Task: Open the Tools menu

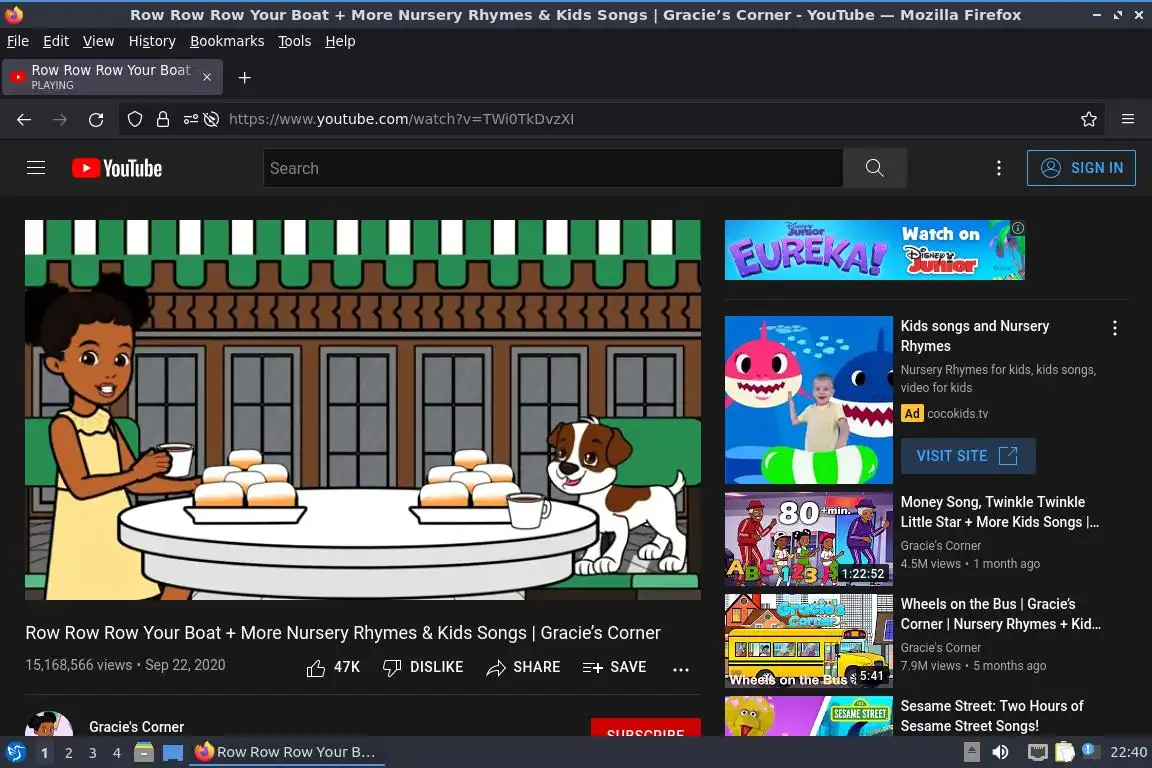Action: pyautogui.click(x=295, y=41)
